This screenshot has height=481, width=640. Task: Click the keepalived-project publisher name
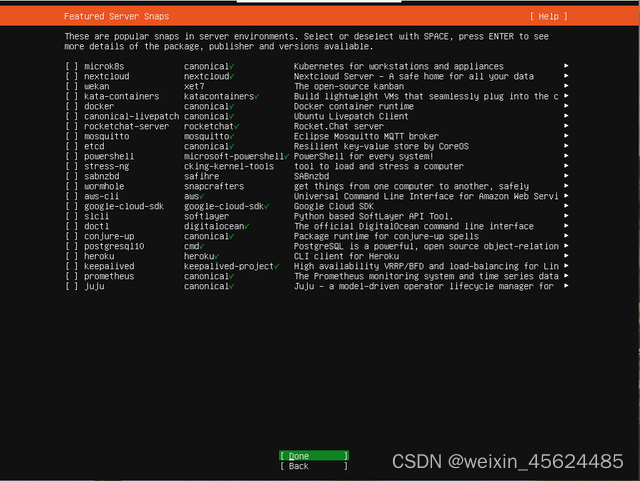(x=229, y=266)
